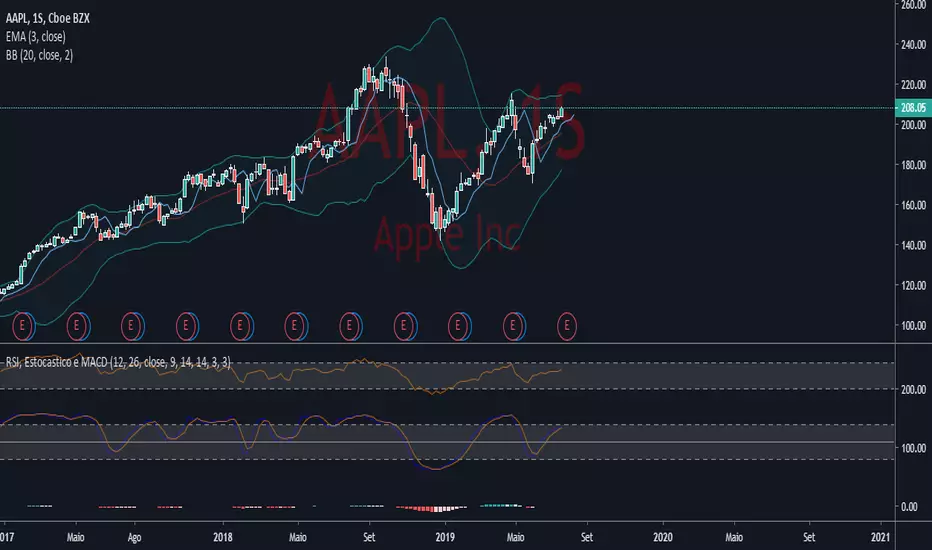
Task: Click the earnings E marker above Maio 2018
Action: [295, 326]
